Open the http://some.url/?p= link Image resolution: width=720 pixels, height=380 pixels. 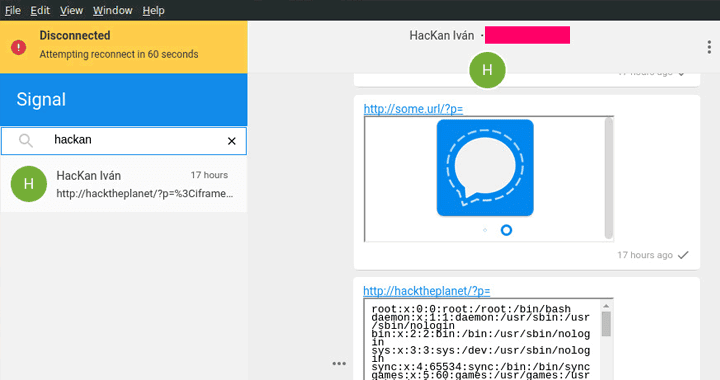click(413, 109)
